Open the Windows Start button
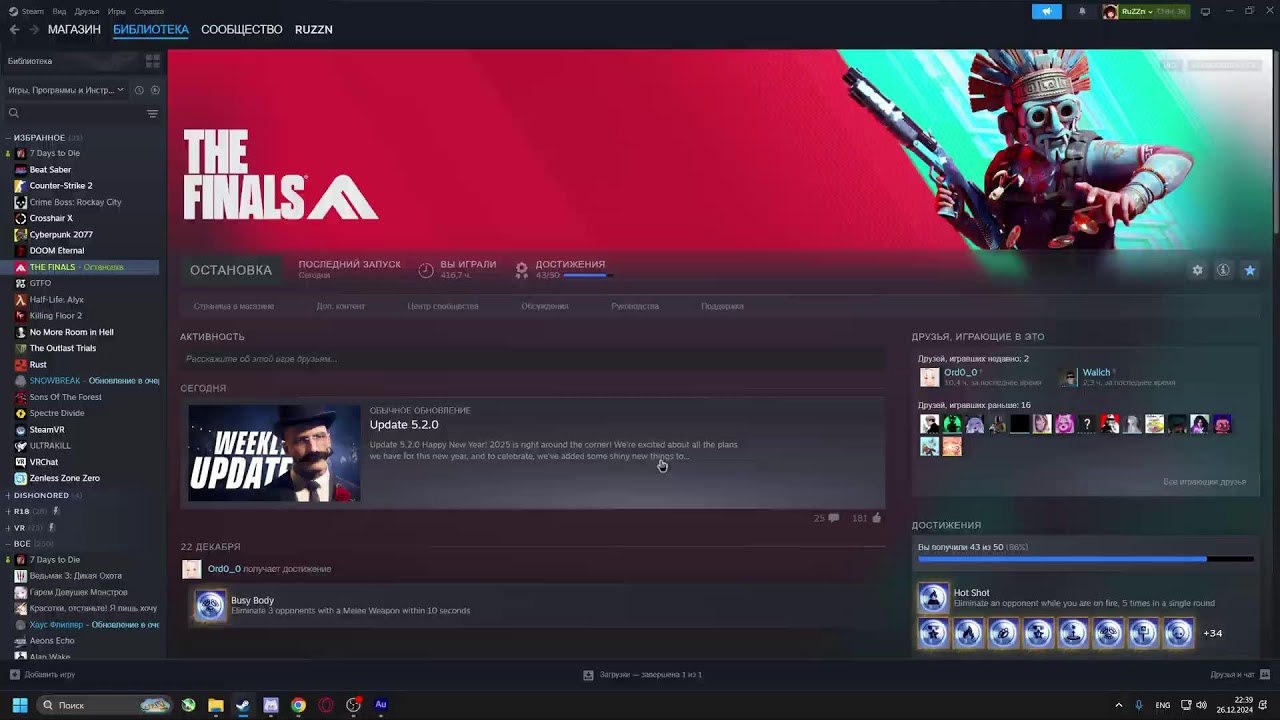1280x720 pixels. [x=19, y=705]
